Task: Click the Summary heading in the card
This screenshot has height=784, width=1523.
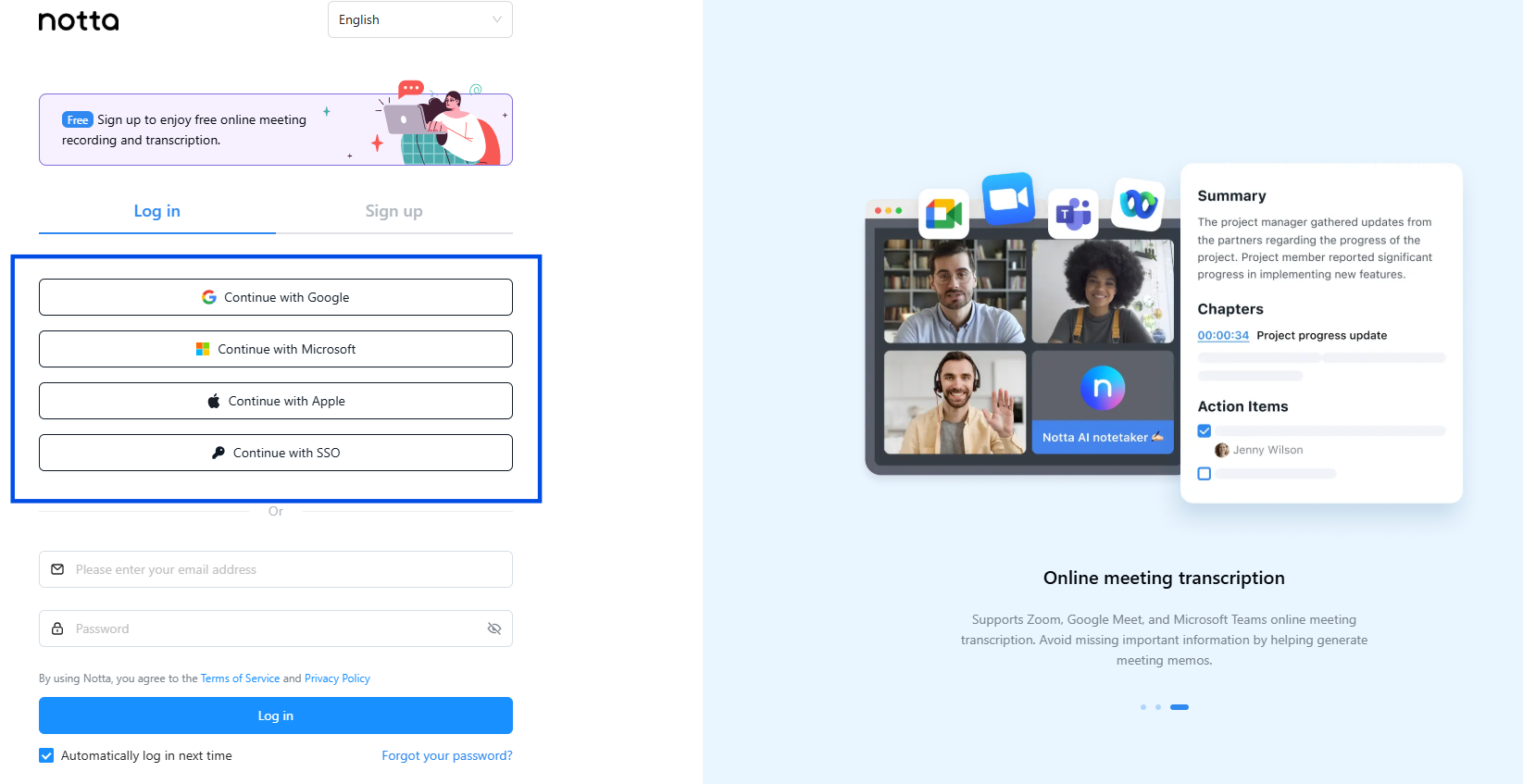Action: coord(1231,195)
